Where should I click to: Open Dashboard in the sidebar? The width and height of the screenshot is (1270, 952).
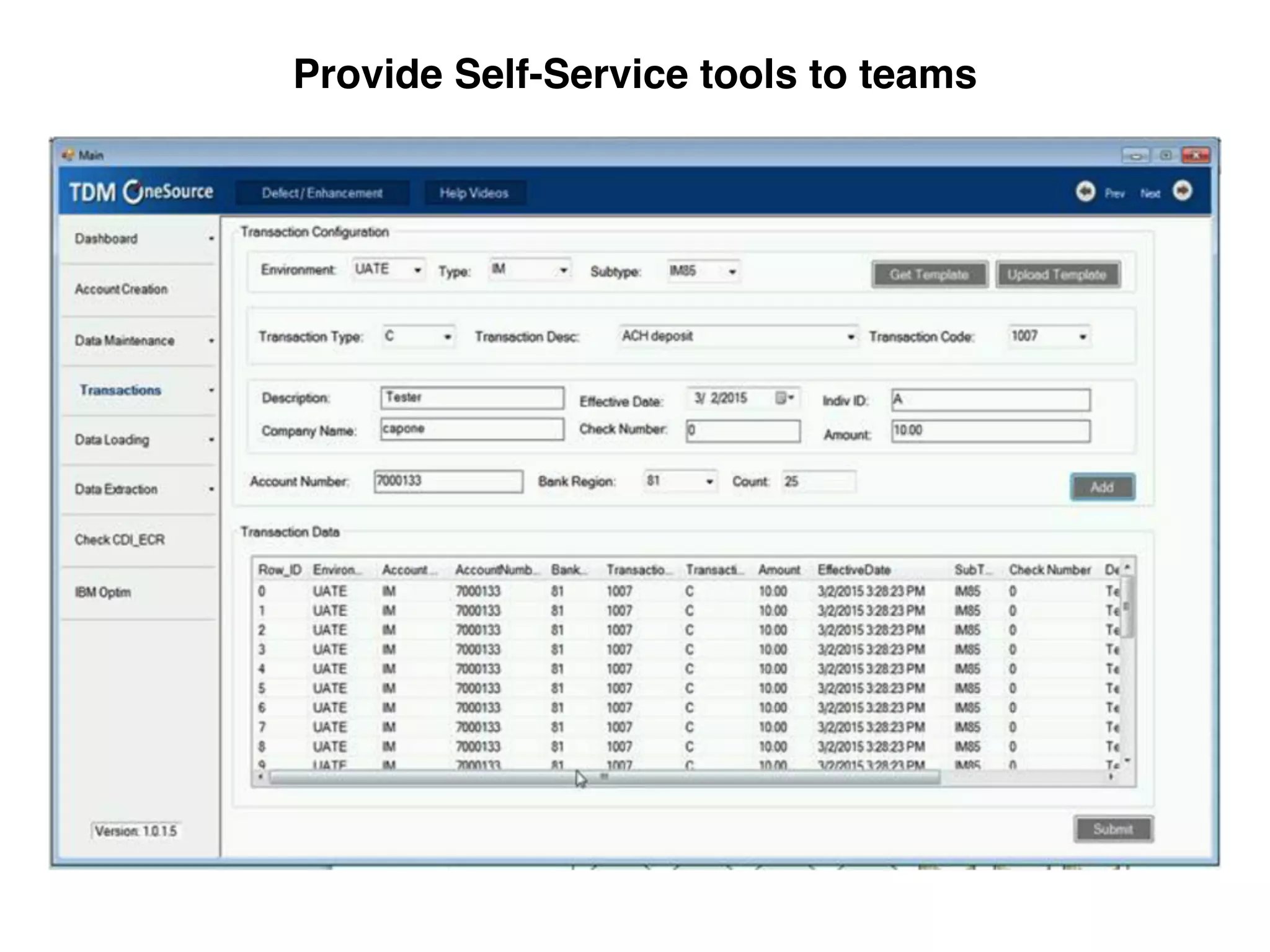[x=106, y=239]
